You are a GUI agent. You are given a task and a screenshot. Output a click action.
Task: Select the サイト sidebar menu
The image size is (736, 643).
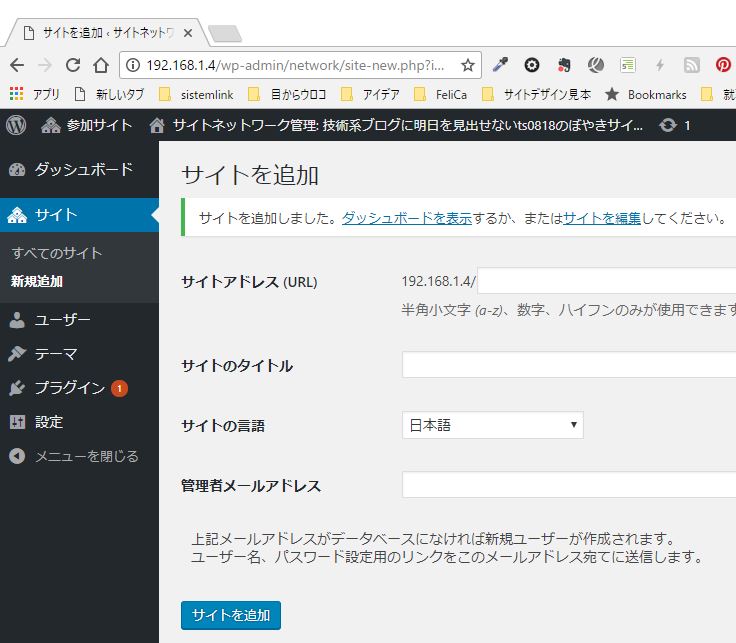[x=79, y=215]
